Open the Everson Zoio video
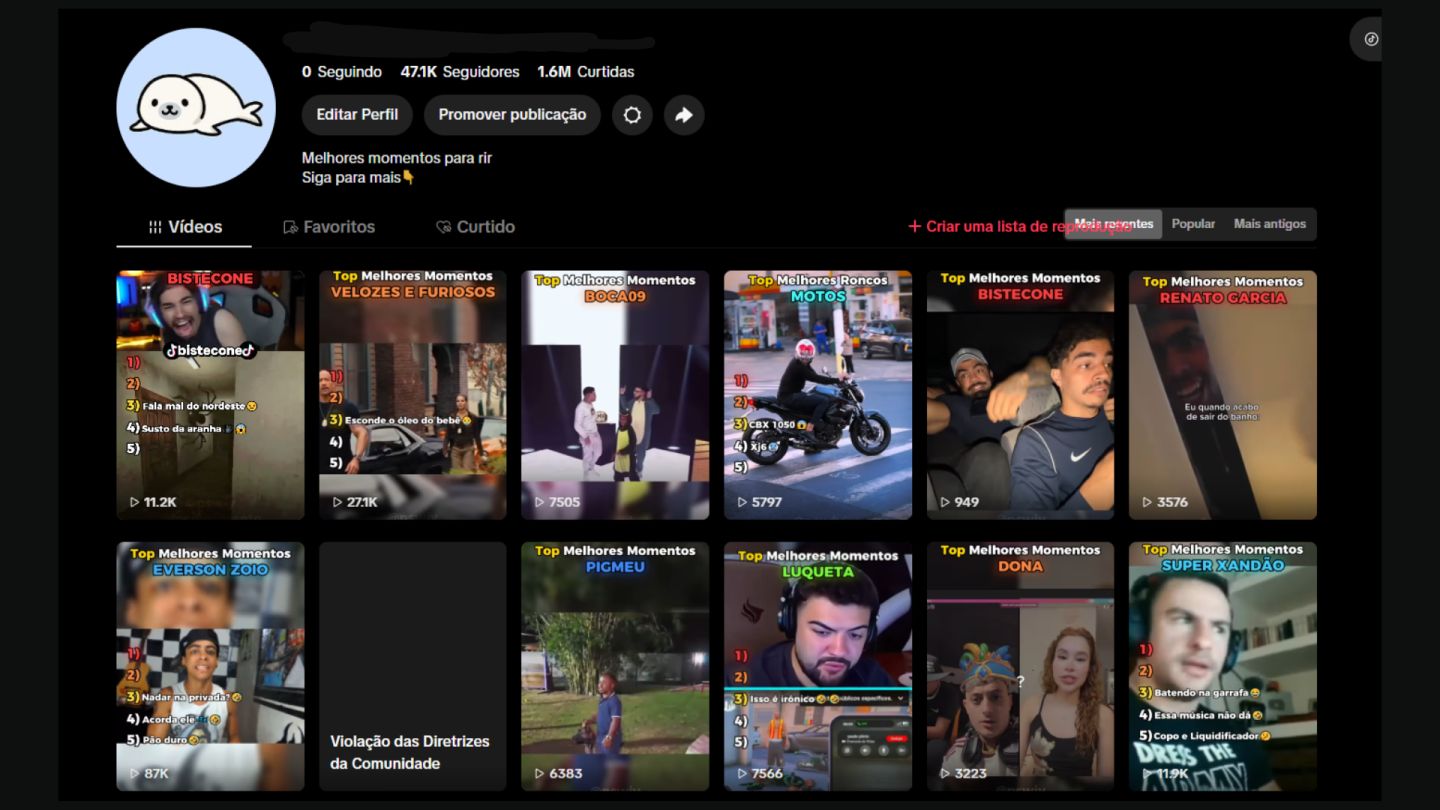Viewport: 1440px width, 810px height. (x=210, y=667)
